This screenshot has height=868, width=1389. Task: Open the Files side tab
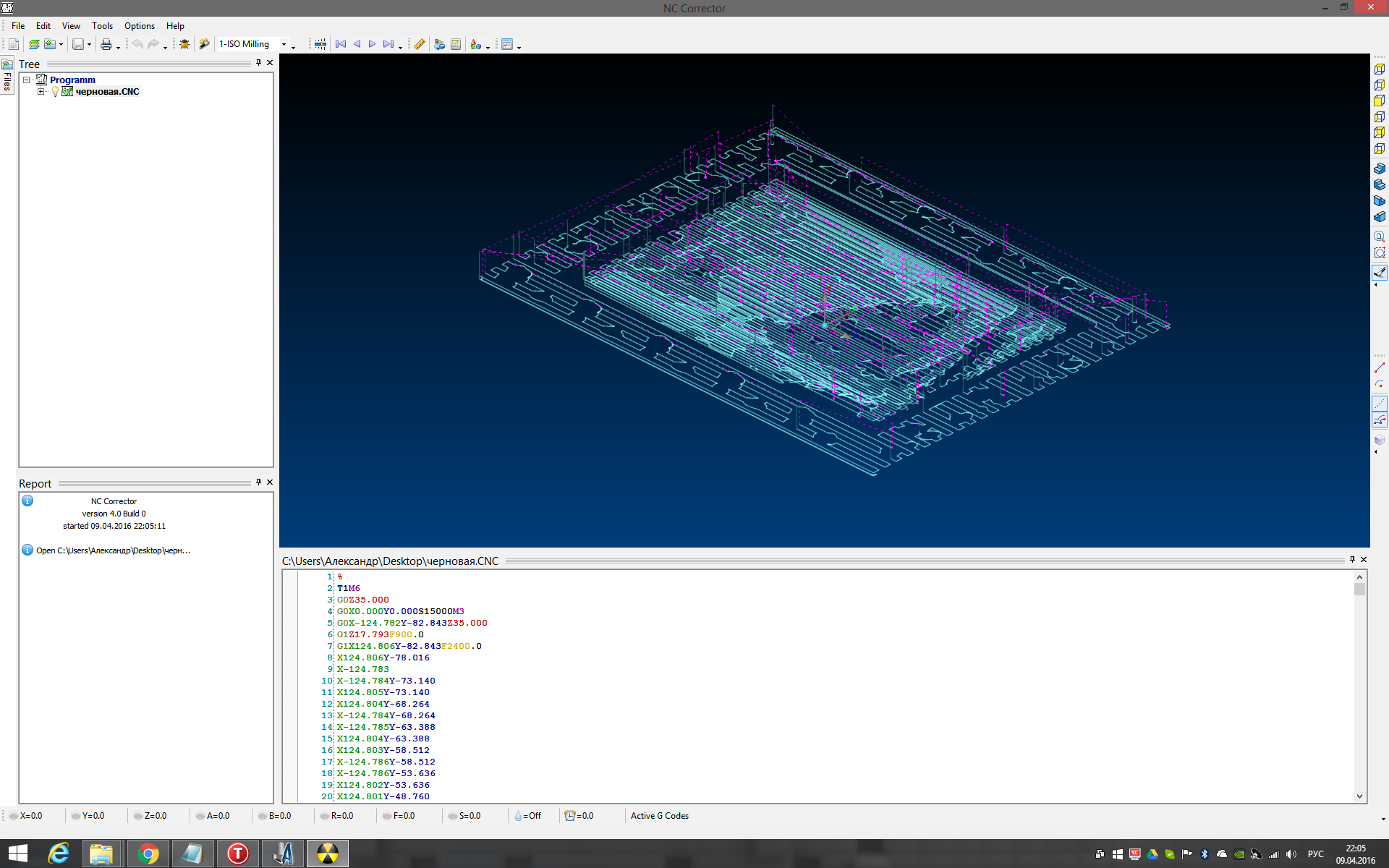tap(7, 76)
